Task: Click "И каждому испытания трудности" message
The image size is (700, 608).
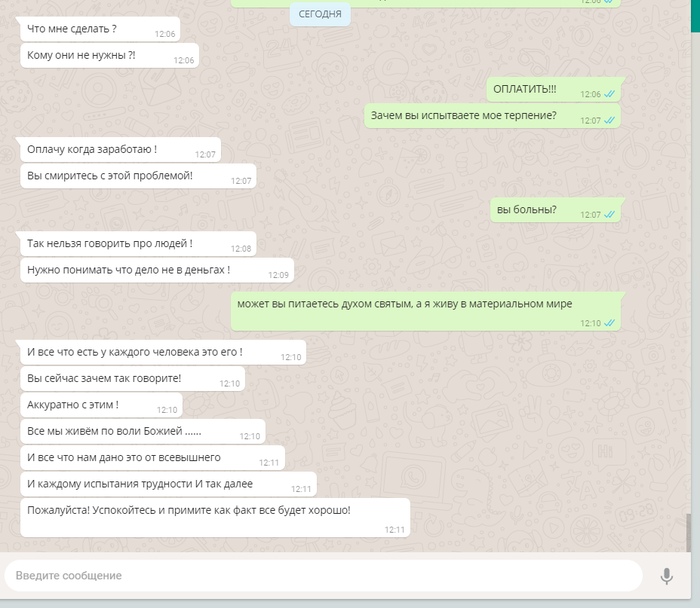Action: [x=168, y=484]
